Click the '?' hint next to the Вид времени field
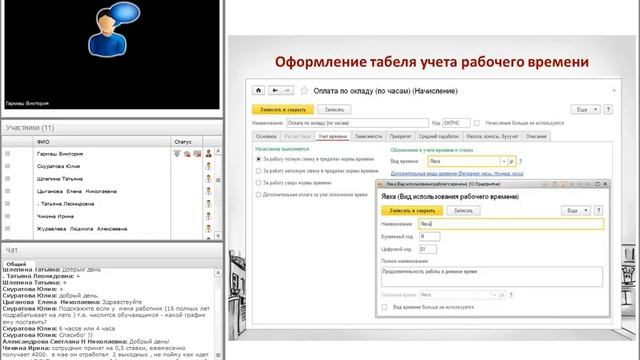This screenshot has width=640, height=360. (x=520, y=161)
